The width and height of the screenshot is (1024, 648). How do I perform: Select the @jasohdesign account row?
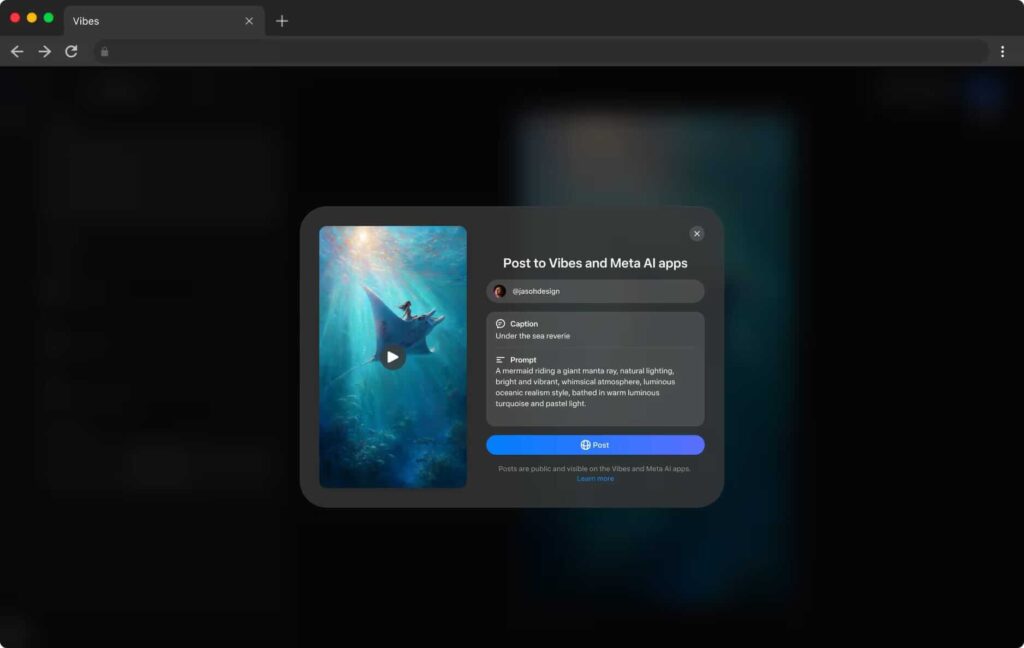coord(595,291)
